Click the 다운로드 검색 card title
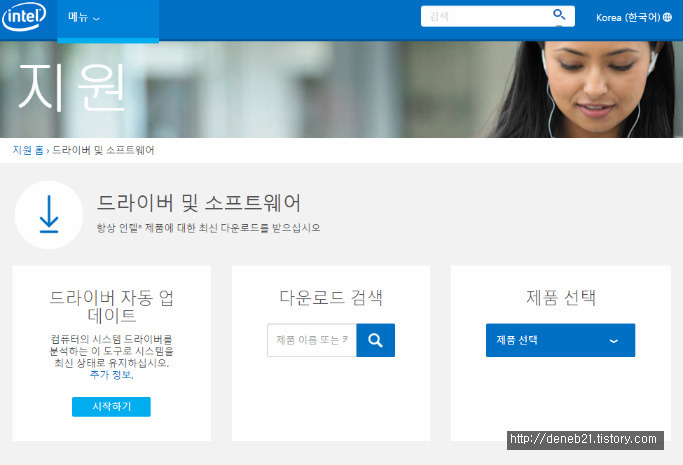The image size is (683, 465). point(331,298)
